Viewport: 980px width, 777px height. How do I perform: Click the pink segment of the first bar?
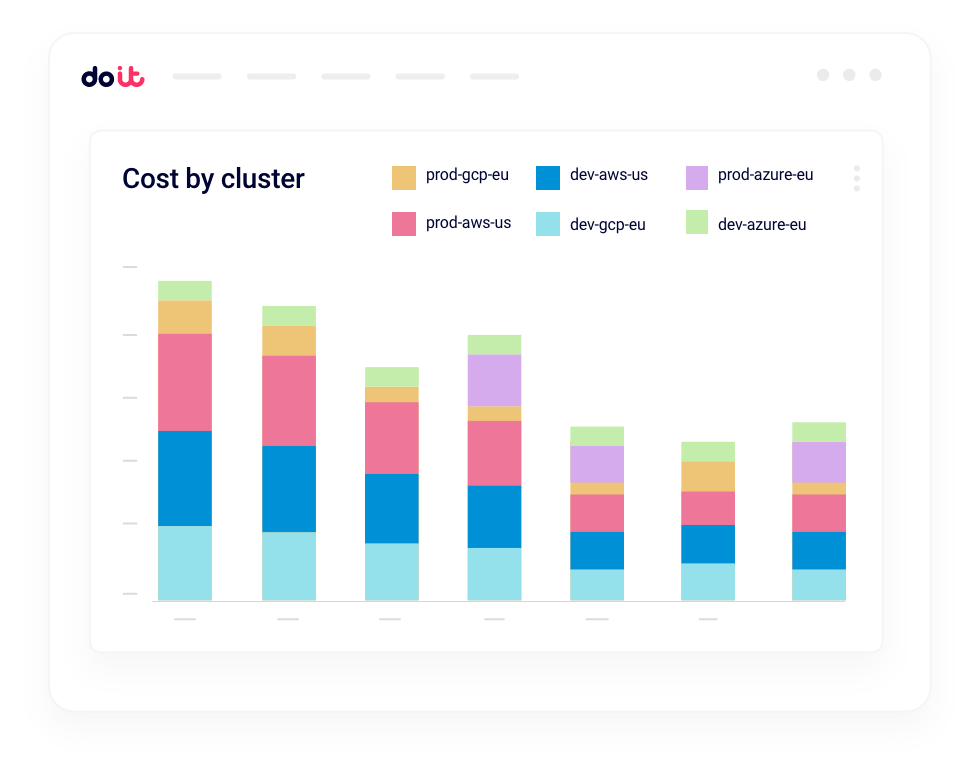pyautogui.click(x=185, y=382)
